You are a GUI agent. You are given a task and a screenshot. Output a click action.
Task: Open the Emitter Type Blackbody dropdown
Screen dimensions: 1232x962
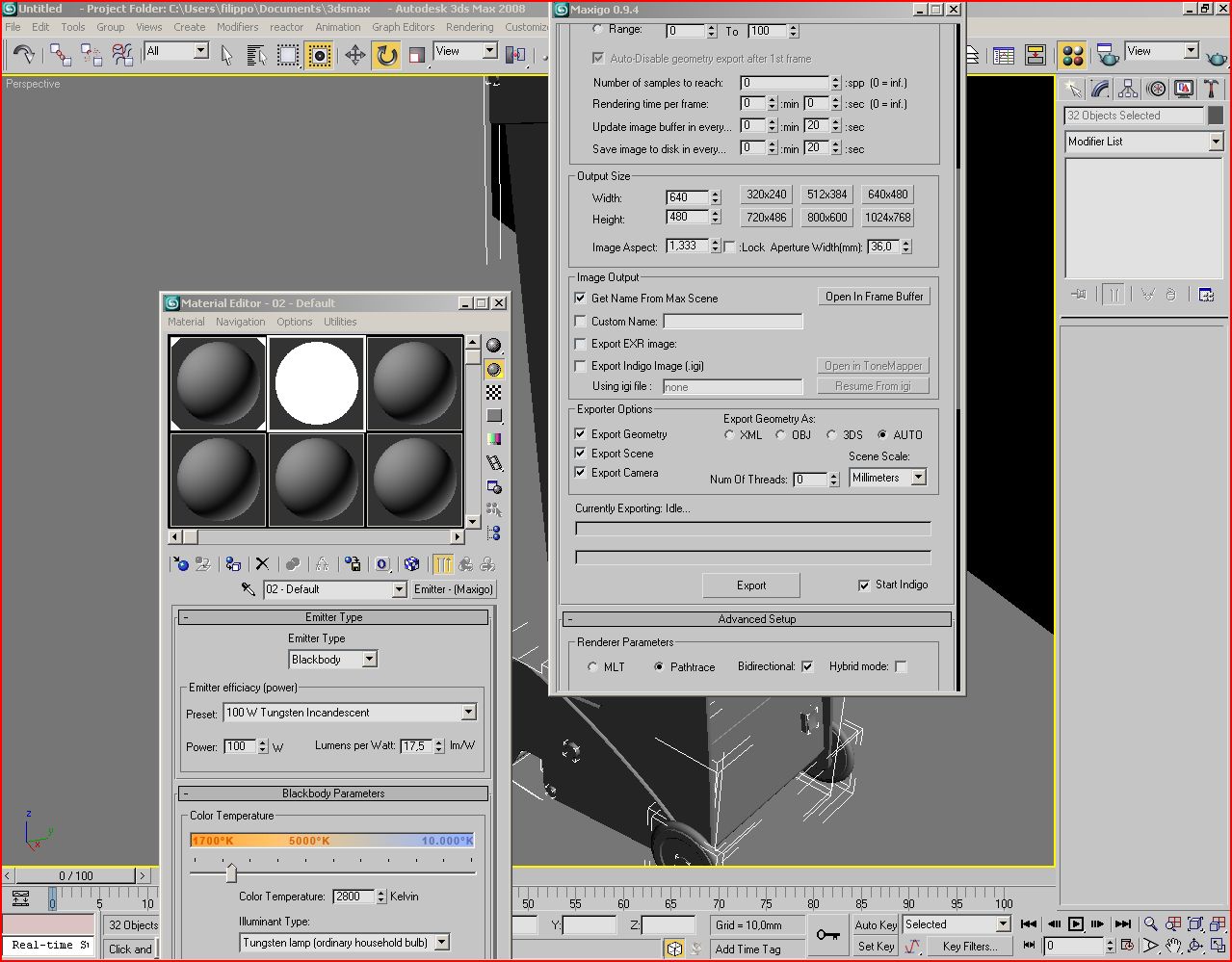pos(333,660)
